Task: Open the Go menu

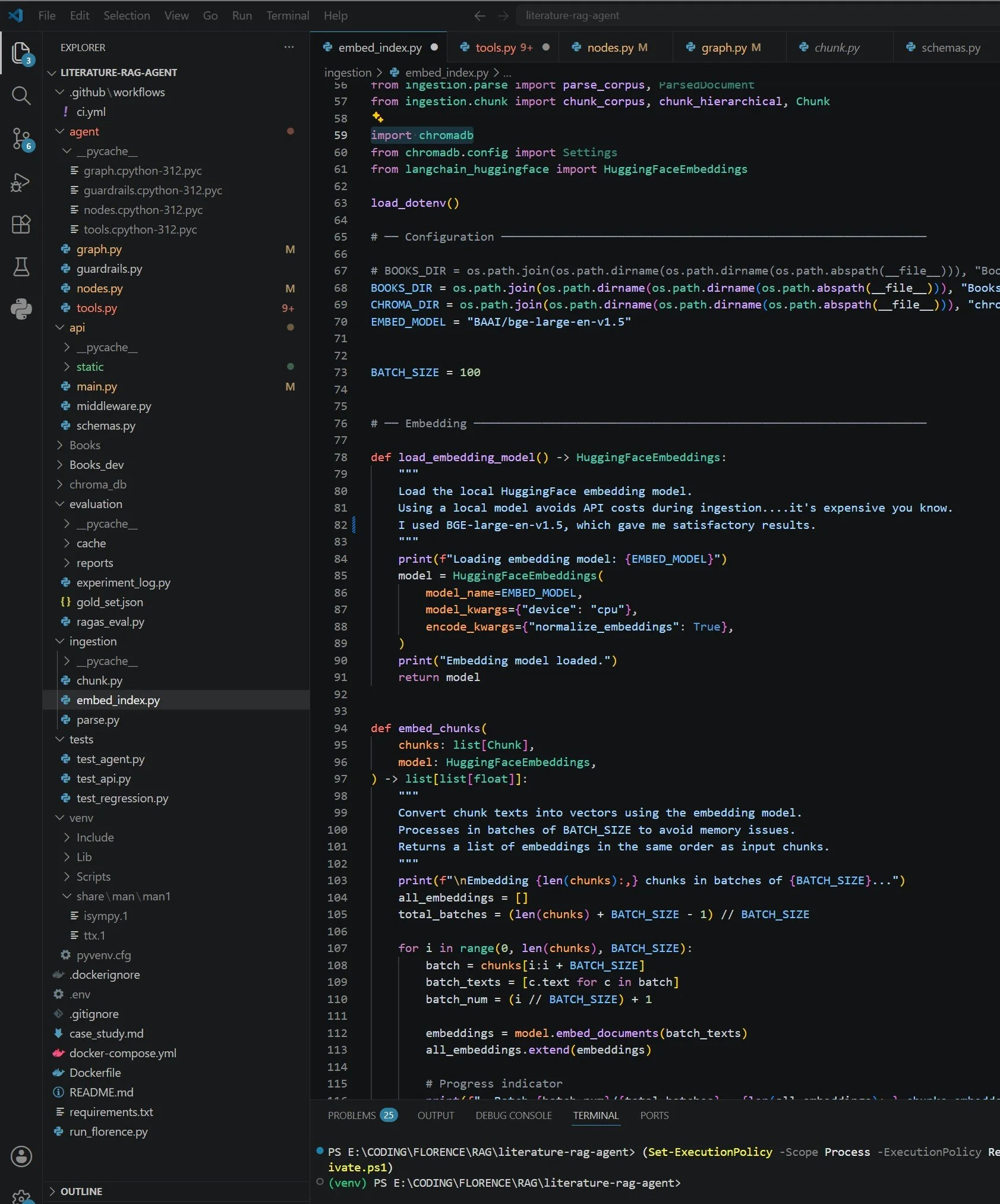Action: coord(210,15)
